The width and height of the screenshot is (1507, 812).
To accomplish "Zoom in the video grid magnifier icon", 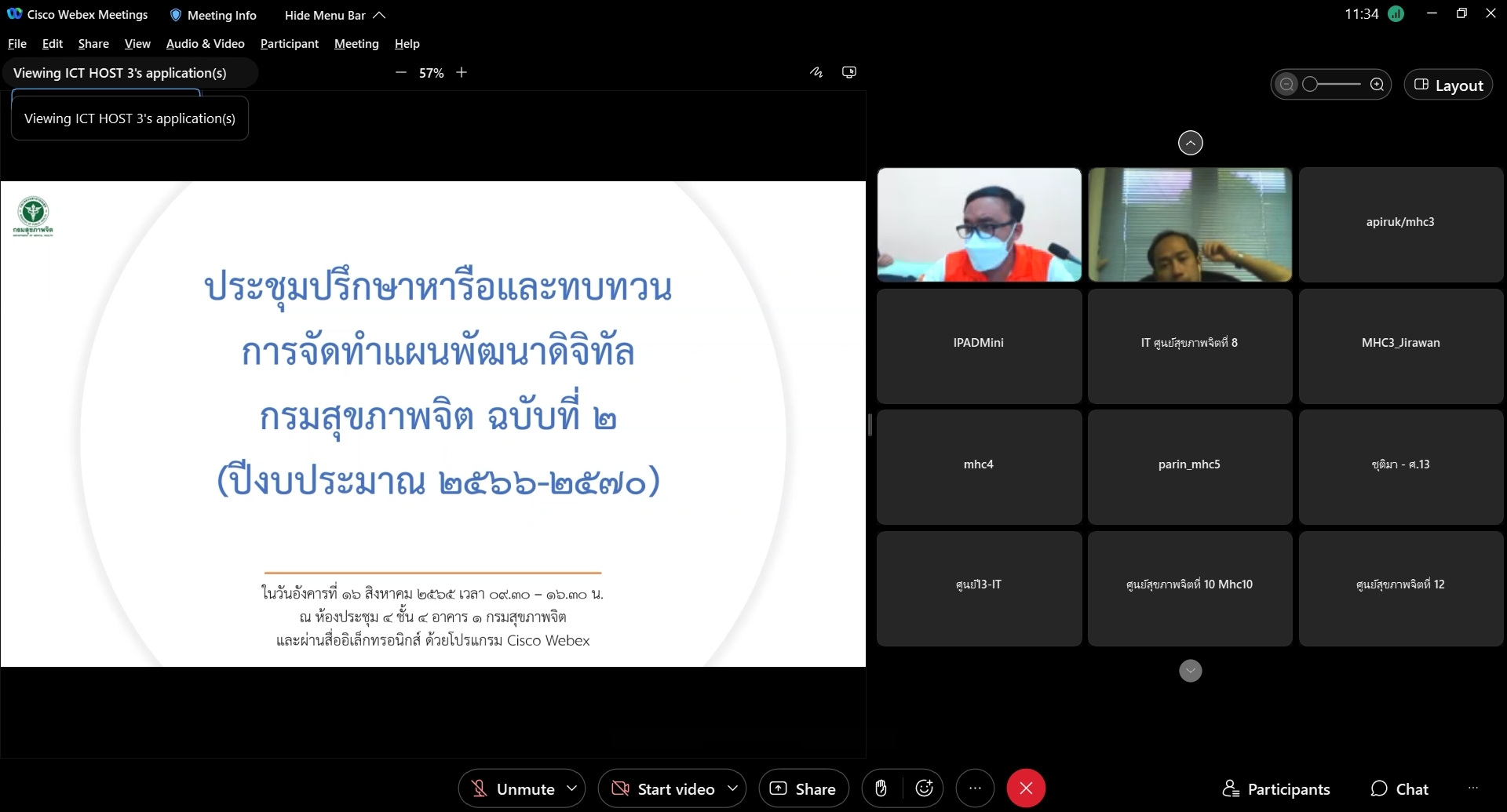I will tap(1377, 85).
